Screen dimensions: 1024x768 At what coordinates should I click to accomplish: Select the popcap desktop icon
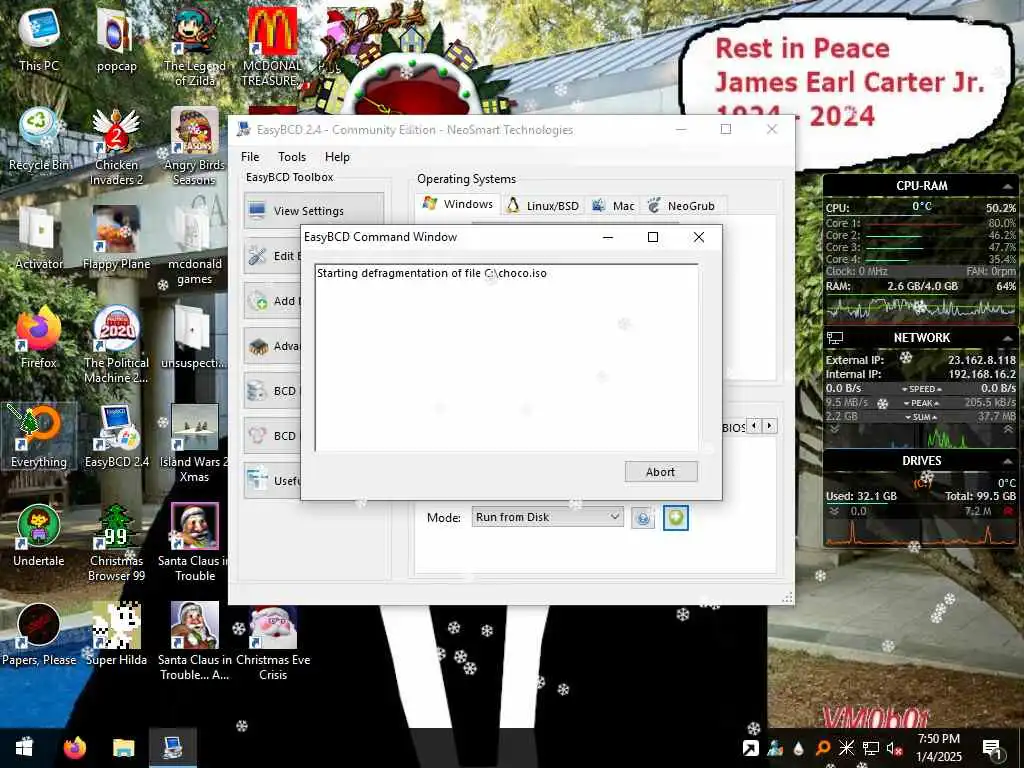(x=116, y=40)
